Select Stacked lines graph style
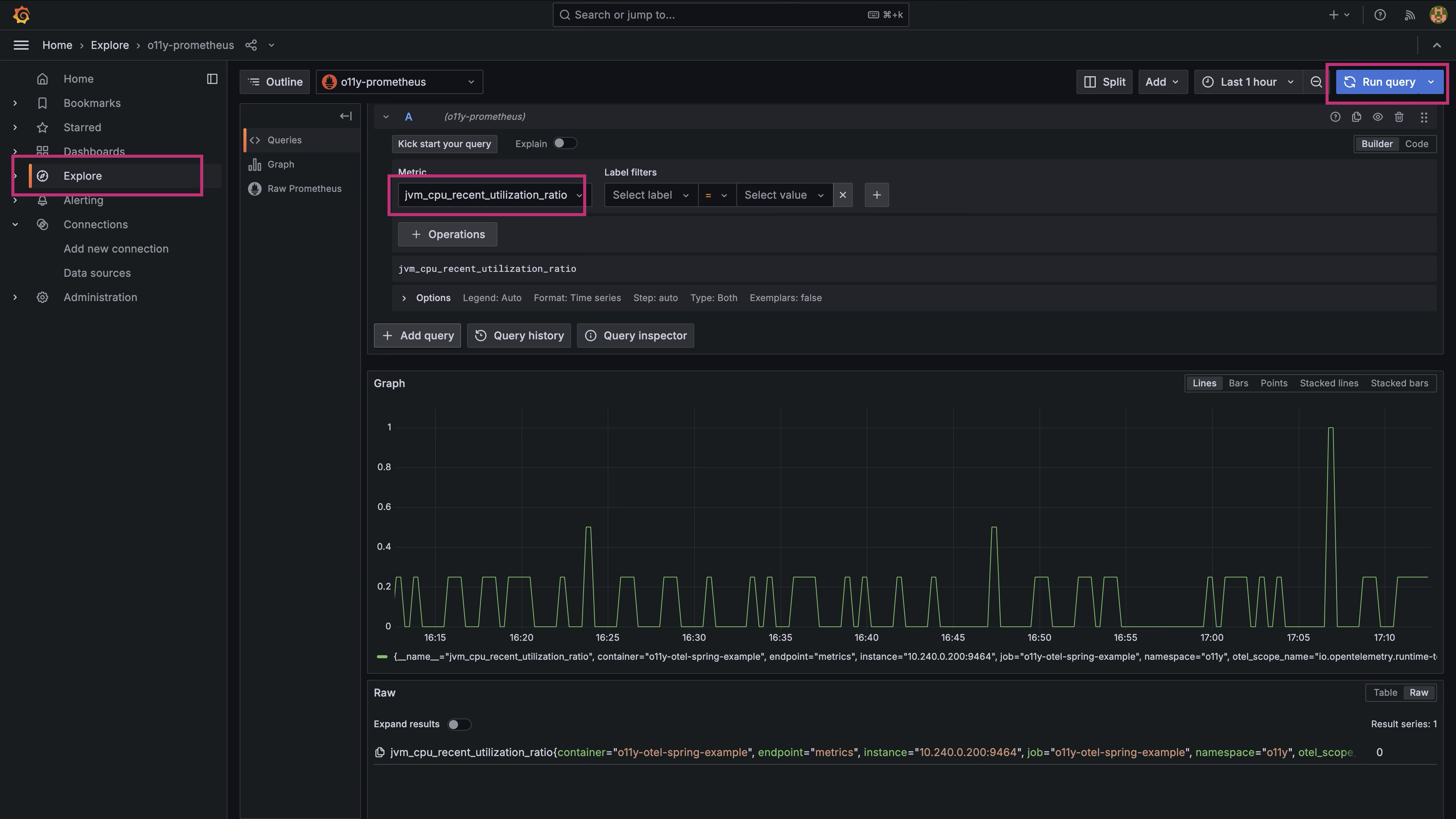 (x=1329, y=383)
